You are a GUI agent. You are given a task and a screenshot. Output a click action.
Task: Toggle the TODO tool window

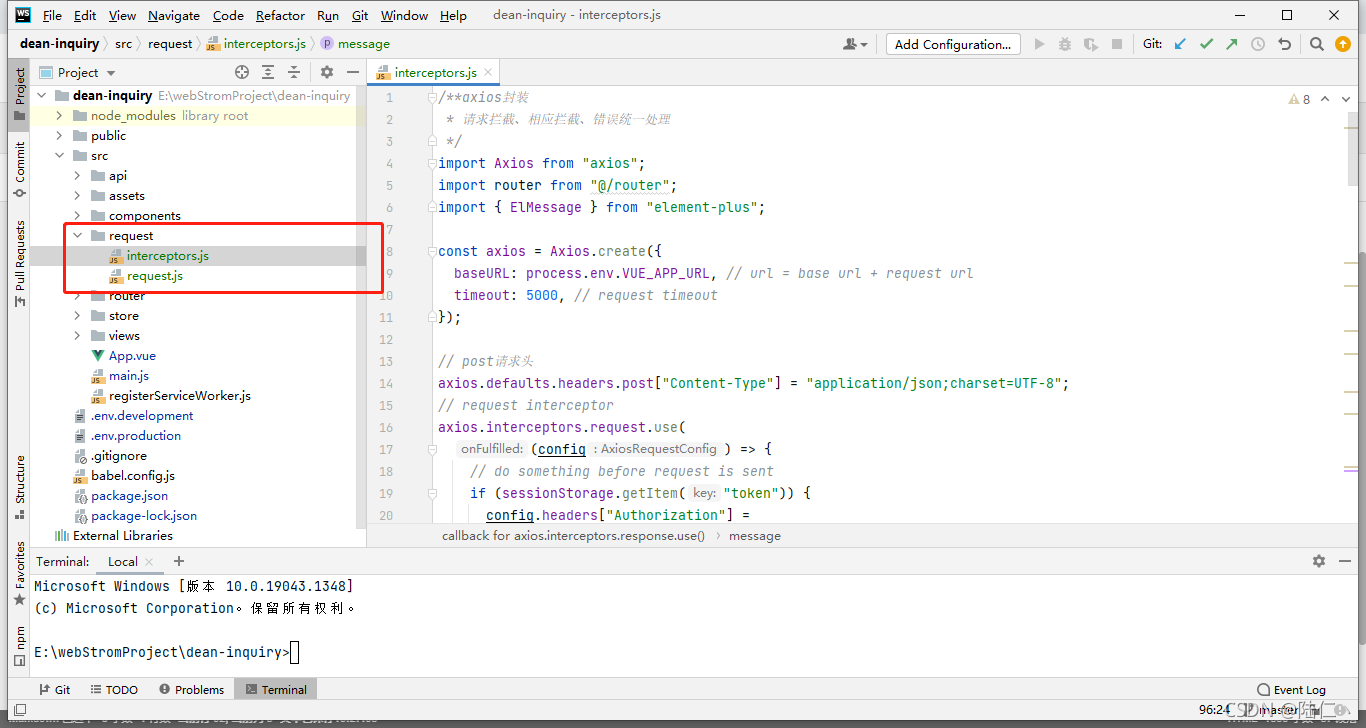pos(114,689)
